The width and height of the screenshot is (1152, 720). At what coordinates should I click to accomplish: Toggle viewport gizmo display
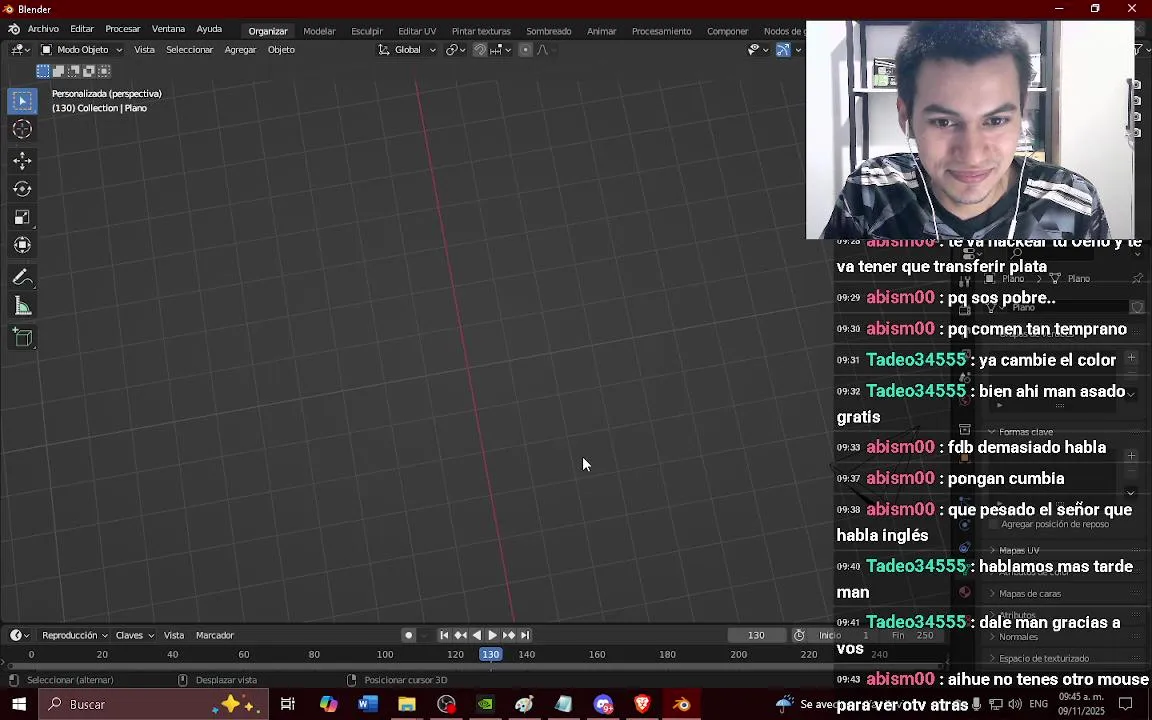[783, 50]
